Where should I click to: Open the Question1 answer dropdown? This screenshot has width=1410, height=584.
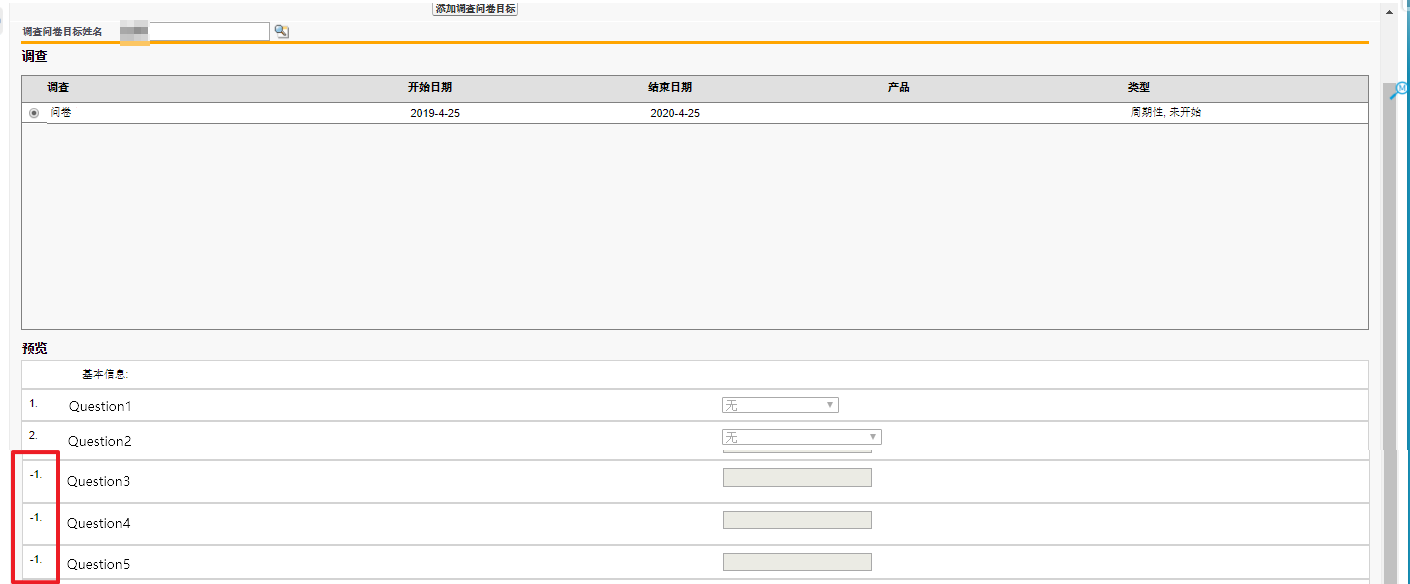click(x=780, y=405)
